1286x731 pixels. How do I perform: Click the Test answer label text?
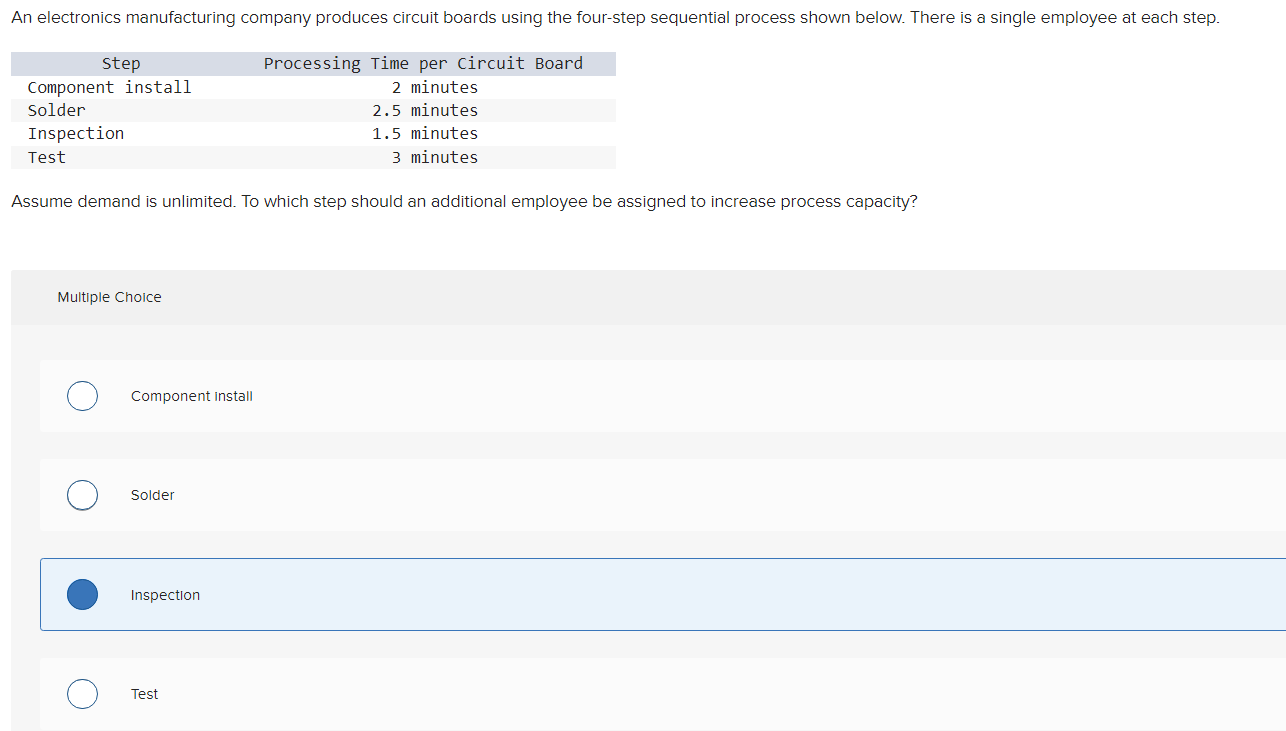click(x=144, y=694)
